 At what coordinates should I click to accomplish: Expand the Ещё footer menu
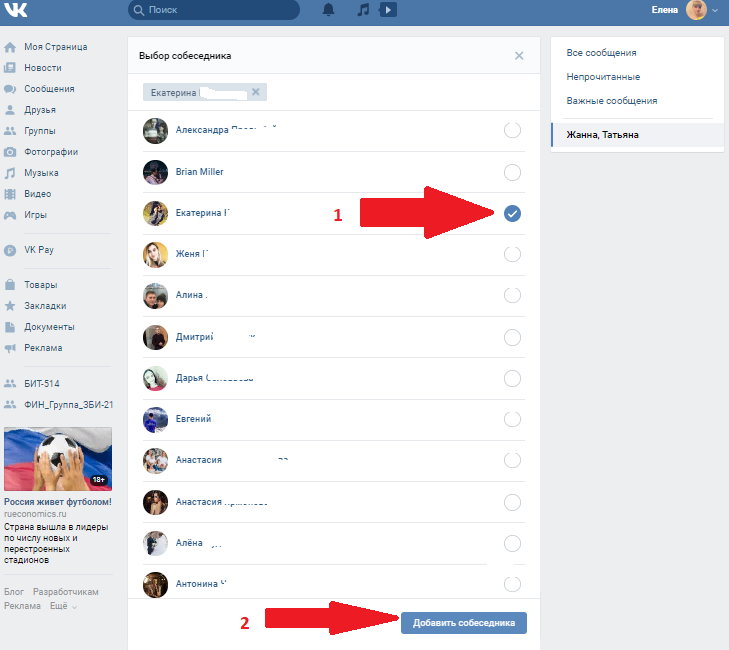pyautogui.click(x=63, y=606)
